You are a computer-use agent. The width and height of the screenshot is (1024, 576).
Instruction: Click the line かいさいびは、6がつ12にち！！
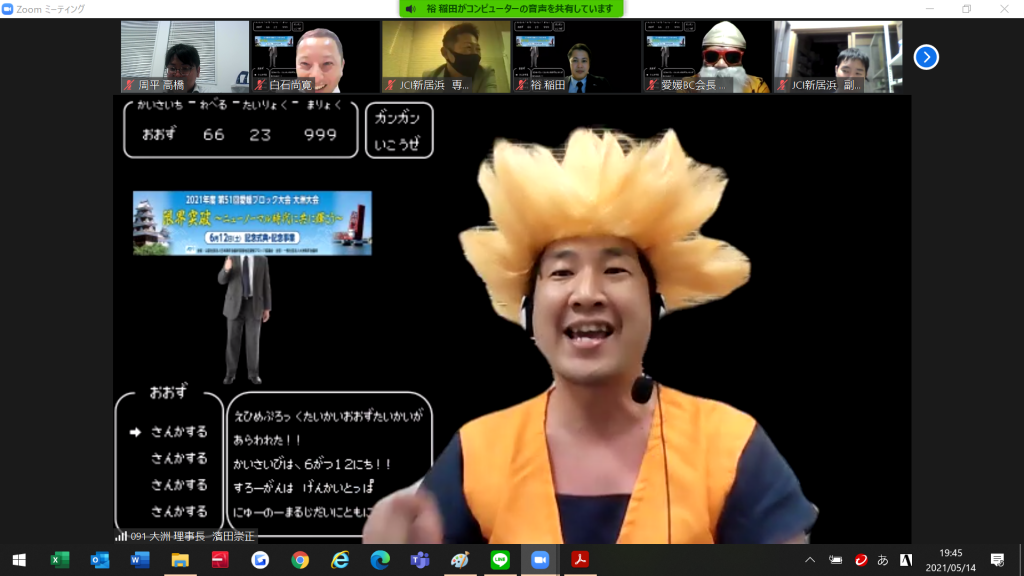[x=313, y=464]
